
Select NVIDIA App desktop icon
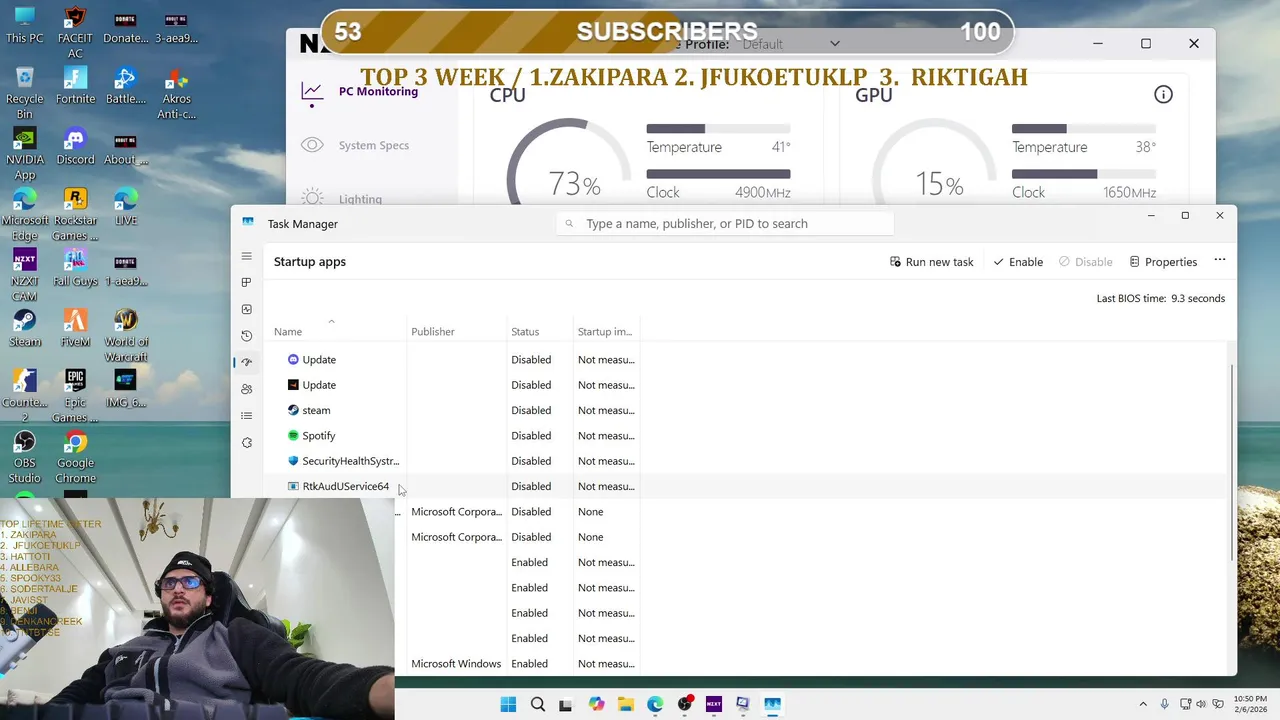pyautogui.click(x=25, y=152)
